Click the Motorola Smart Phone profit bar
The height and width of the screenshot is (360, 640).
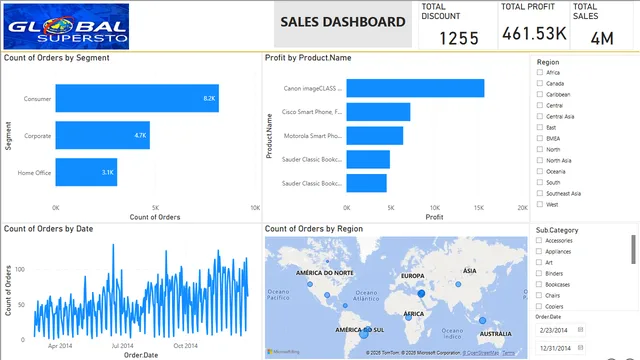pyautogui.click(x=375, y=136)
